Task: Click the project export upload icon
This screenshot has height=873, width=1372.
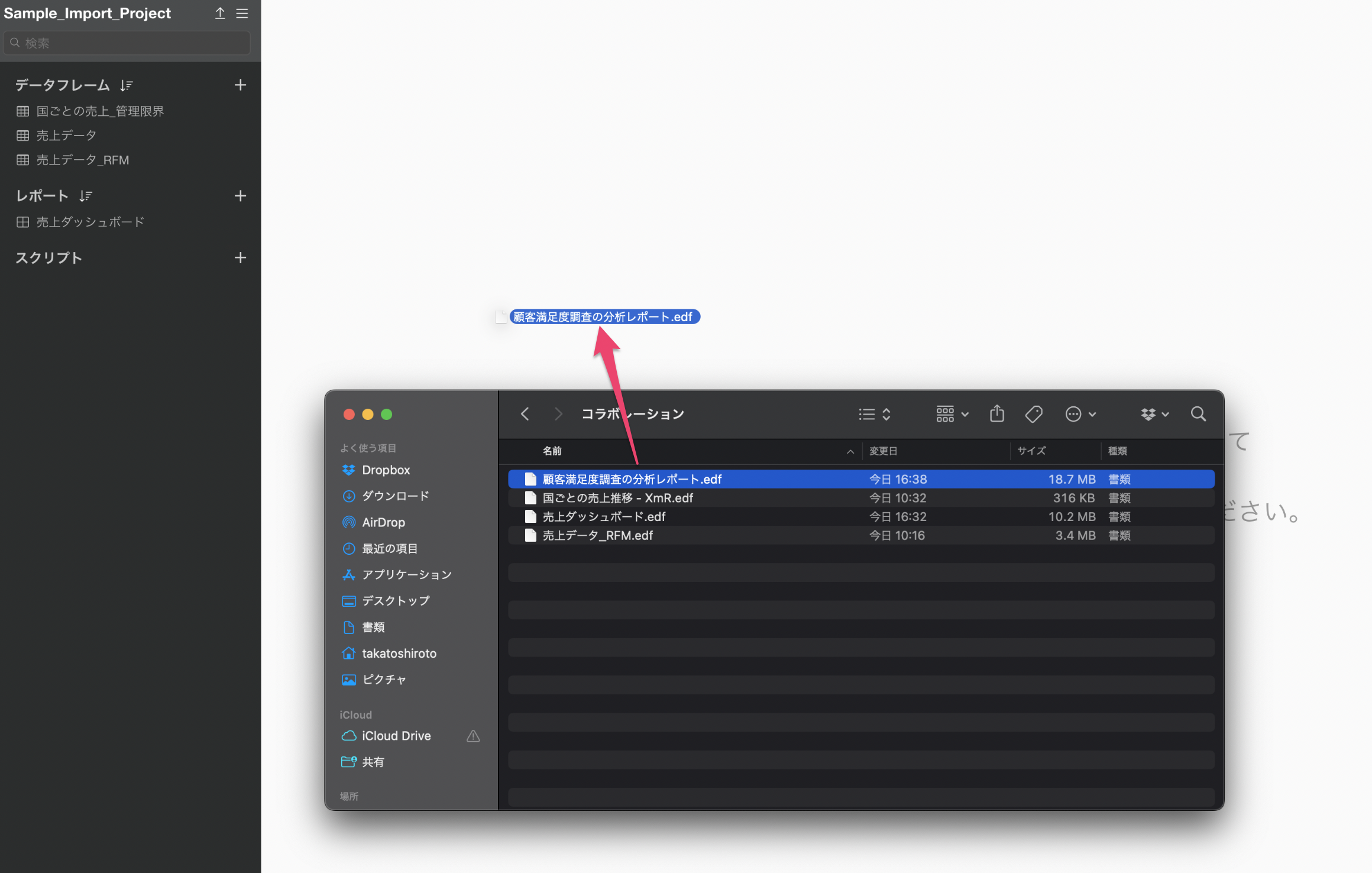Action: click(220, 13)
